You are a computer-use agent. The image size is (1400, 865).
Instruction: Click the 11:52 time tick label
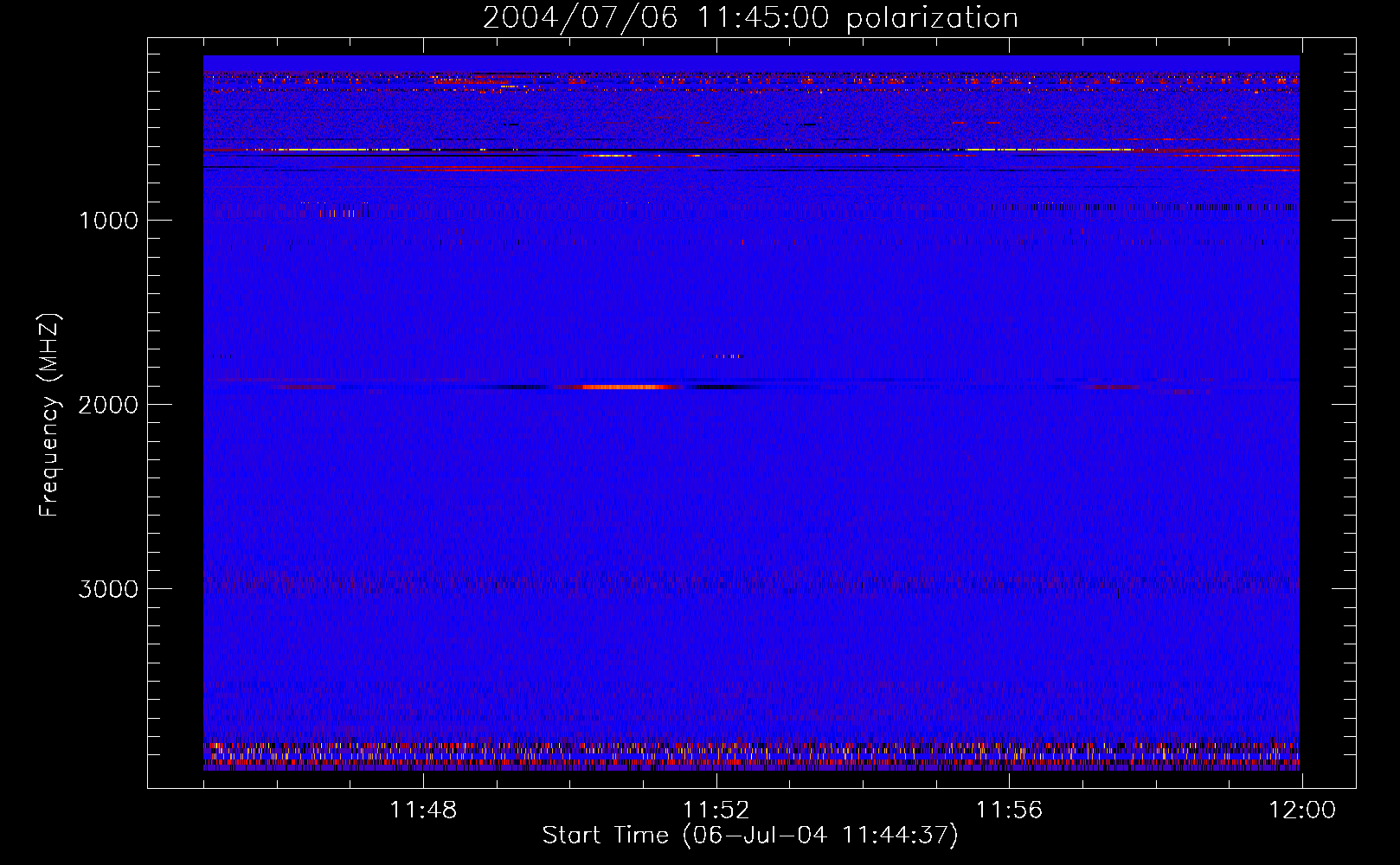[x=716, y=811]
